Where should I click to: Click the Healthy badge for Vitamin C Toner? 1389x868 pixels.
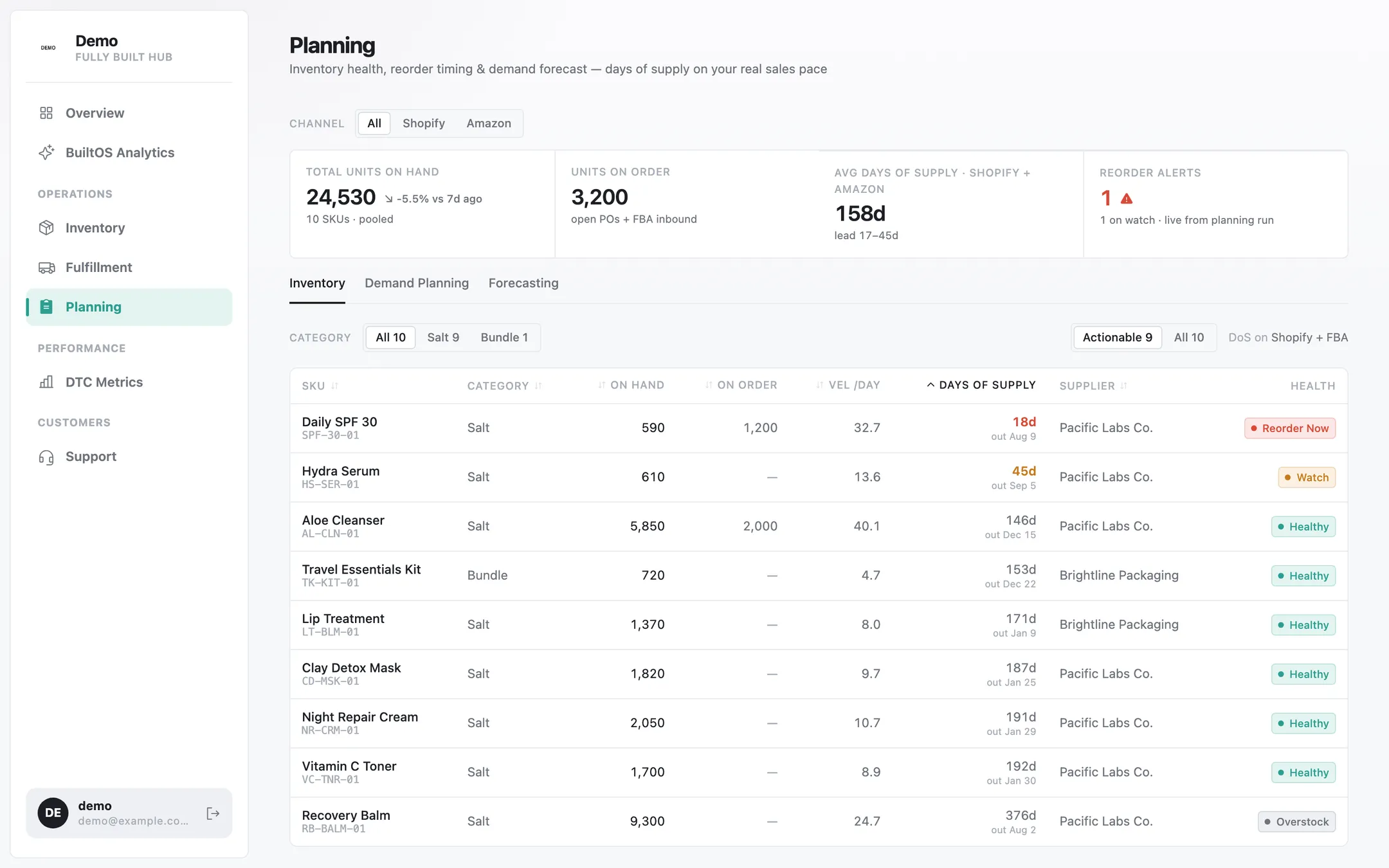point(1303,773)
